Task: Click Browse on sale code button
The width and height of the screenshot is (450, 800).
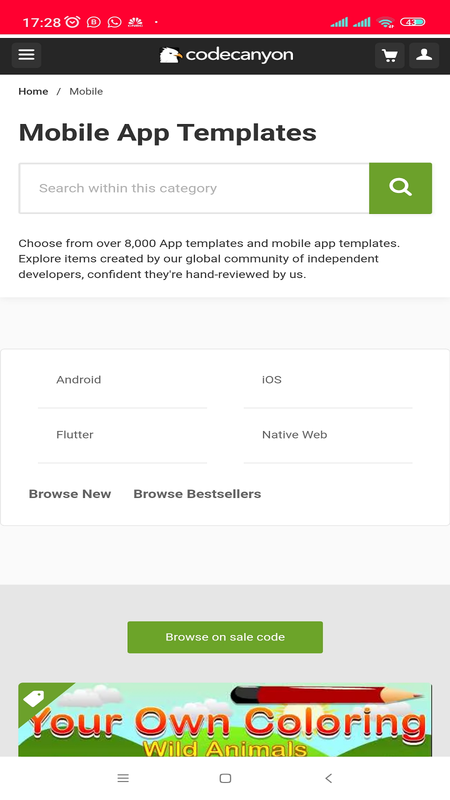Action: coord(225,637)
